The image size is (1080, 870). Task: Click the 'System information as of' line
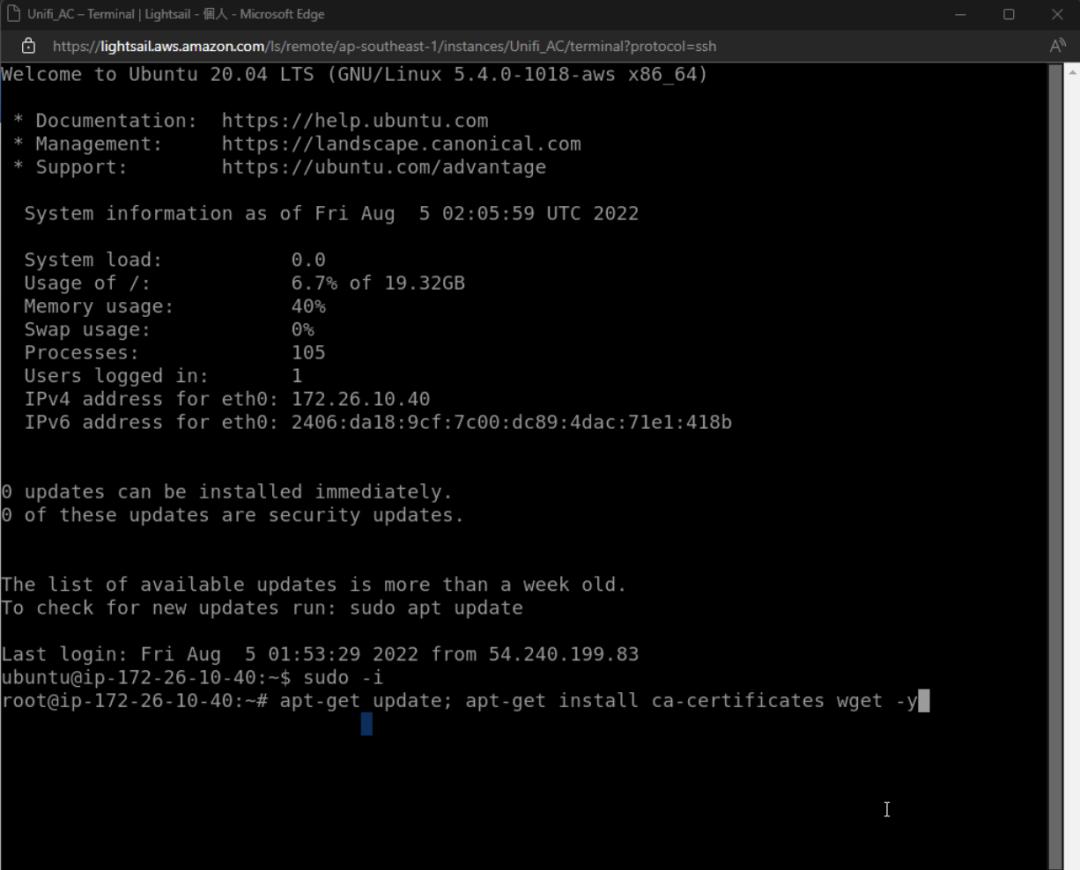point(331,214)
